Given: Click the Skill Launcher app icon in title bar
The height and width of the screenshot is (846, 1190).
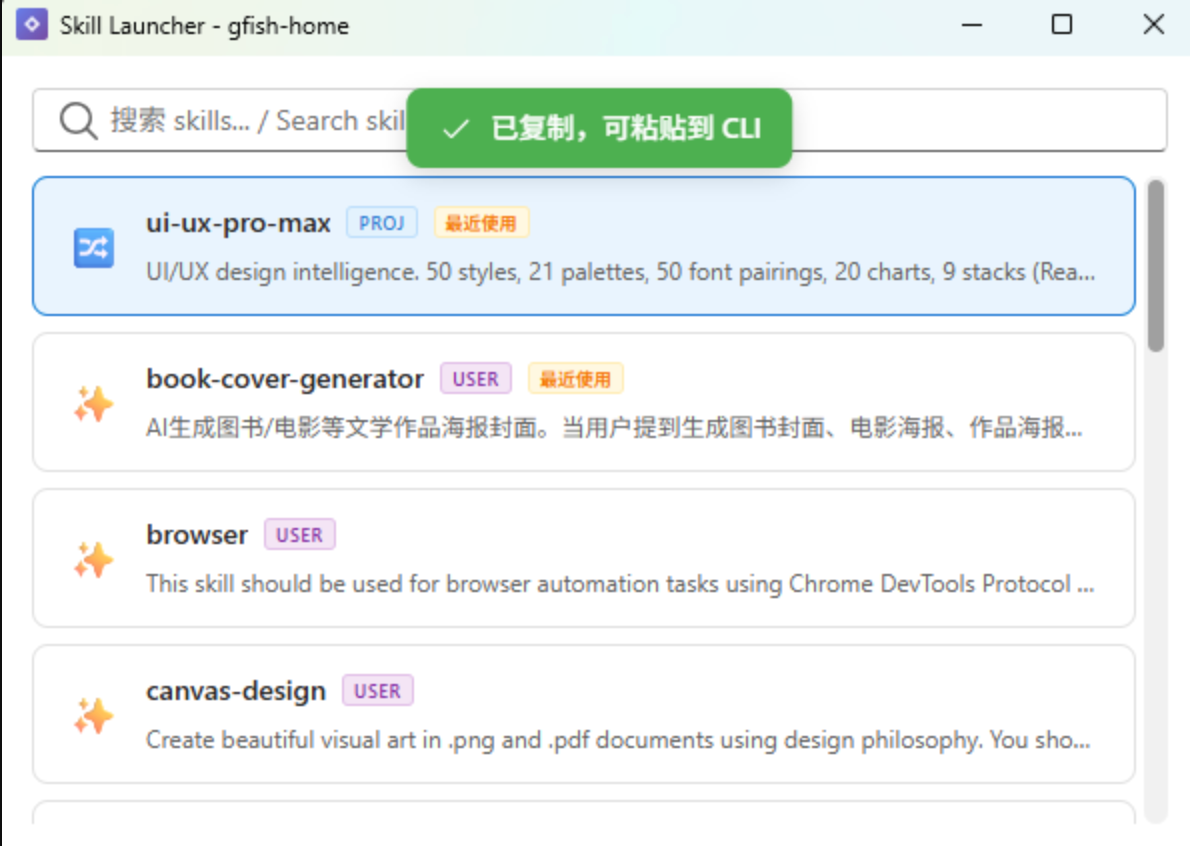Looking at the screenshot, I should pos(32,24).
